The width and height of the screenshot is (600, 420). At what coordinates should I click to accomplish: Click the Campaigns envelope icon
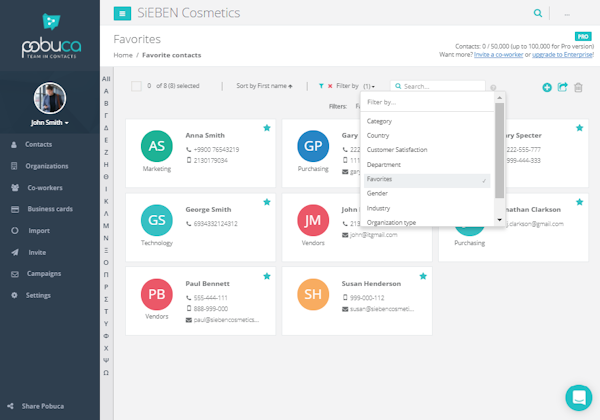(15, 274)
